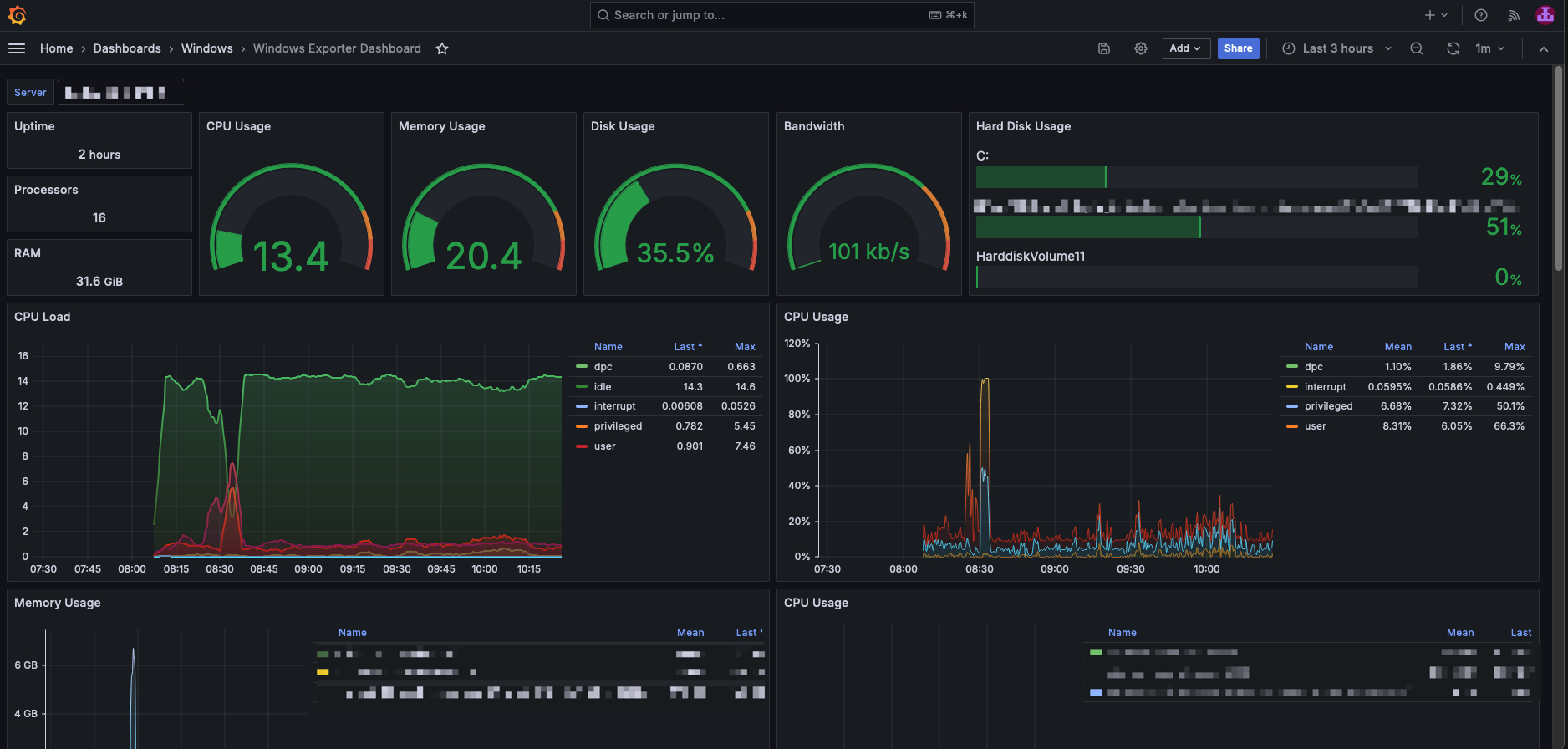Open the Add dropdown menu
Viewport: 1568px width, 749px height.
click(x=1185, y=48)
